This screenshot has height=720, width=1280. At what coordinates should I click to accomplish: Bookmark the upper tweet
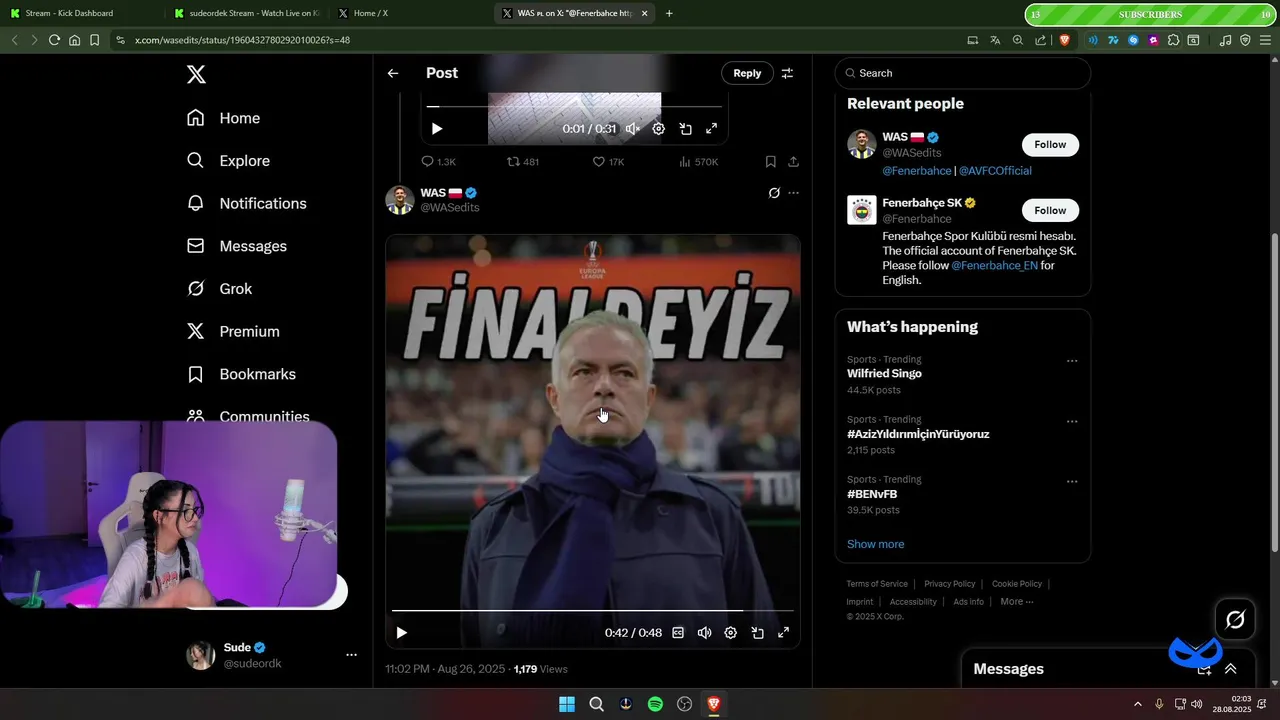(771, 162)
